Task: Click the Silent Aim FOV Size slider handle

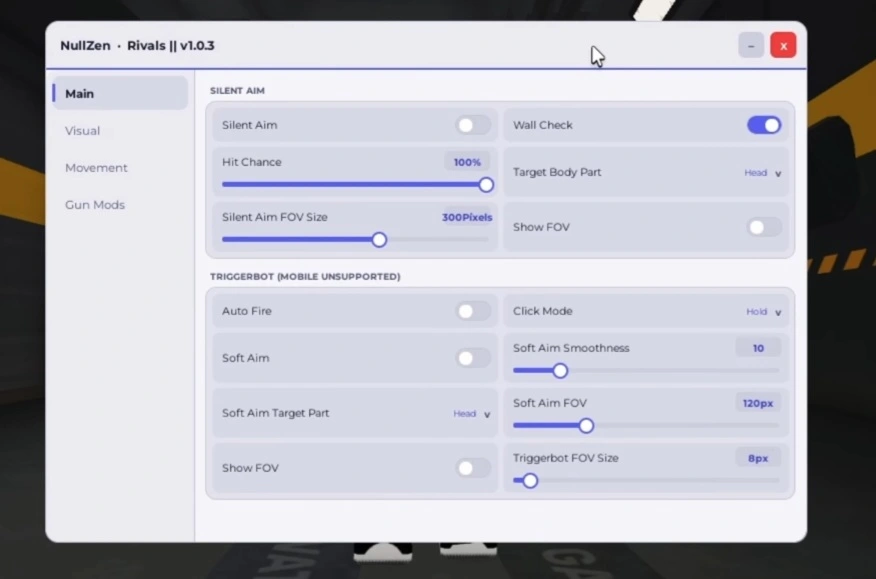Action: (379, 240)
